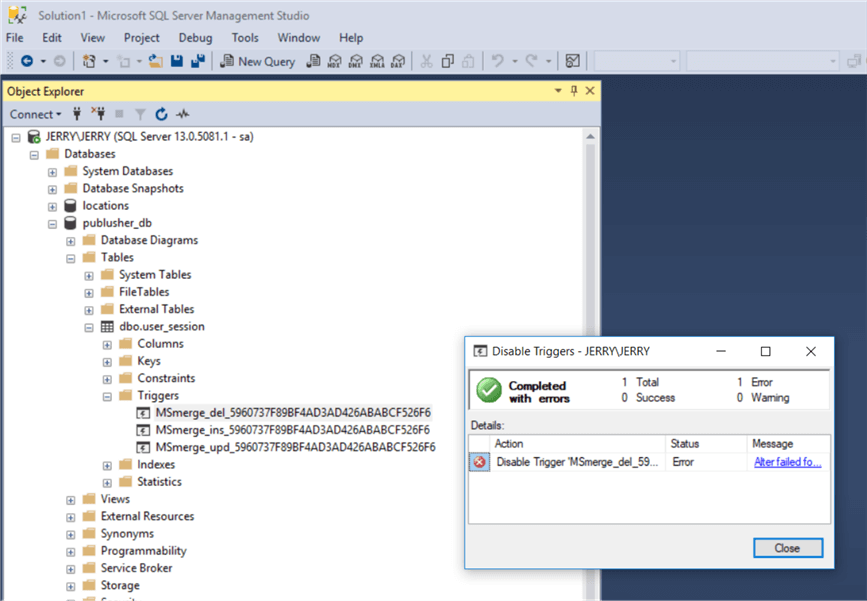The image size is (867, 601).
Task: Select the MSmerge_upd trigger
Action: 289,447
